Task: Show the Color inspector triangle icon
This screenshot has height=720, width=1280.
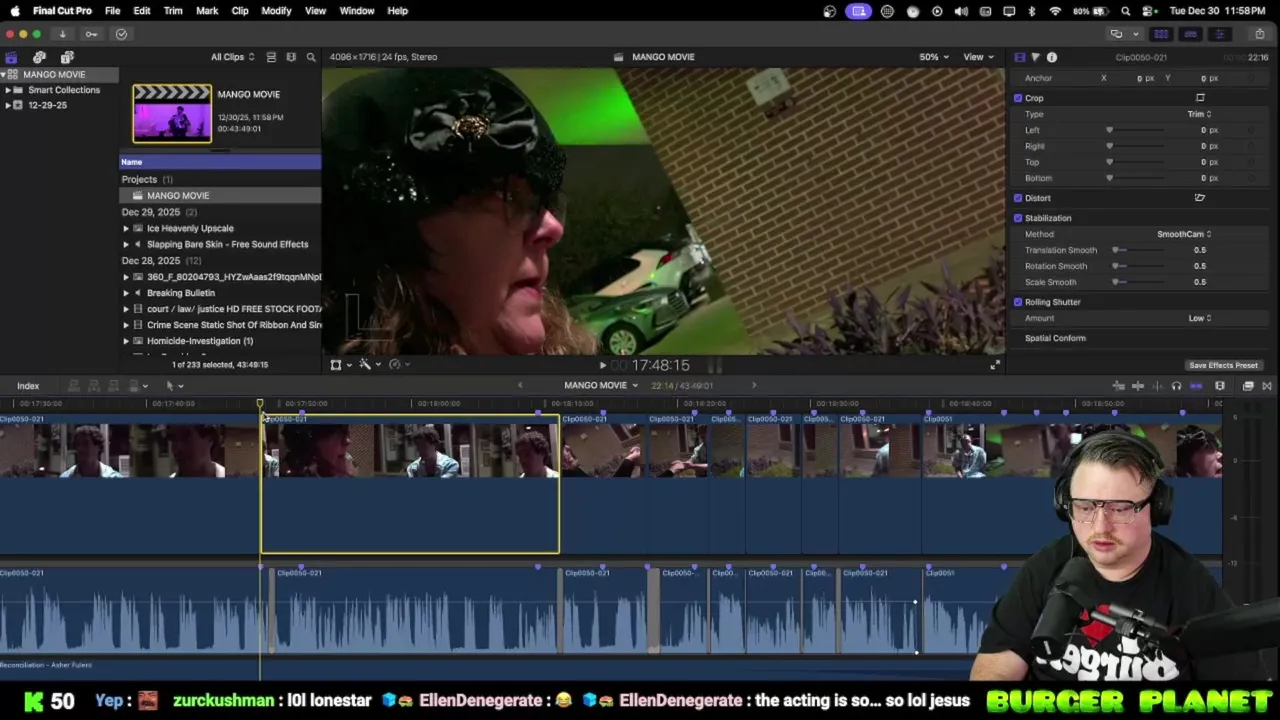Action: (x=1035, y=57)
